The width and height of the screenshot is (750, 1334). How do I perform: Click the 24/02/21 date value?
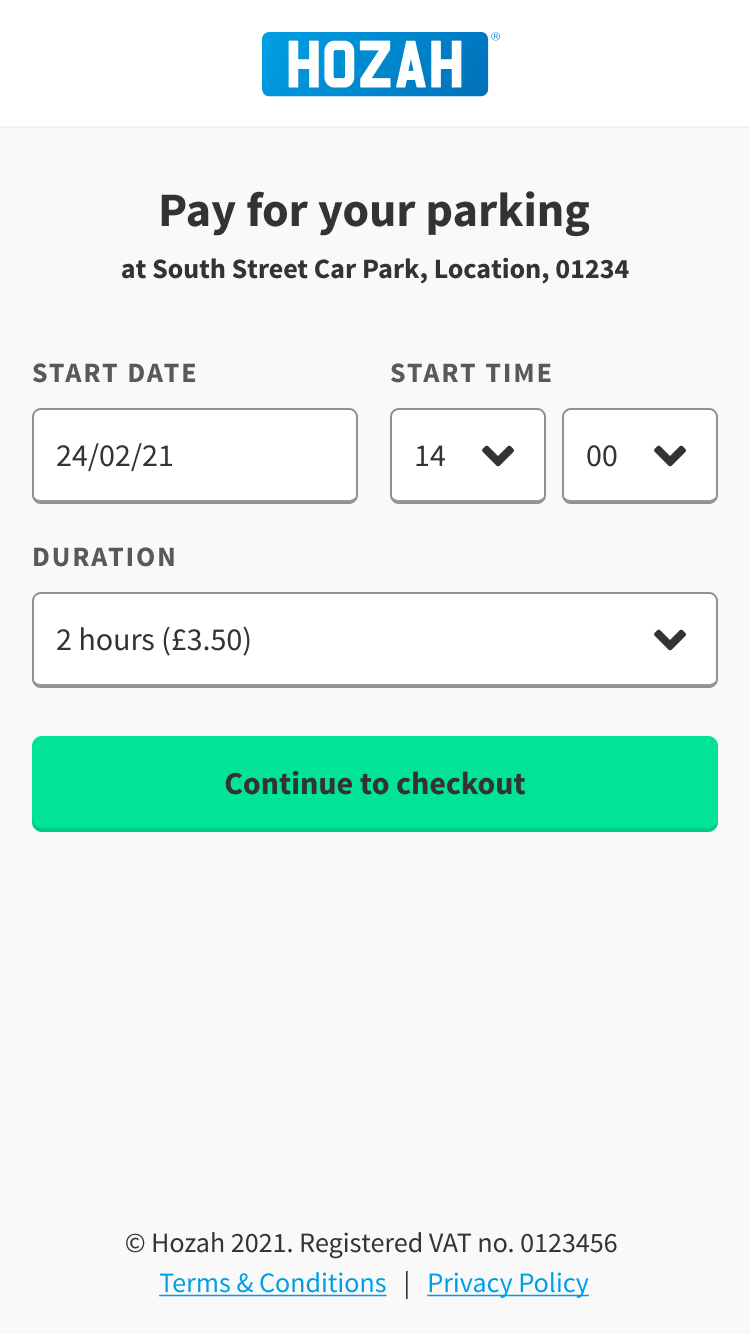(x=114, y=456)
